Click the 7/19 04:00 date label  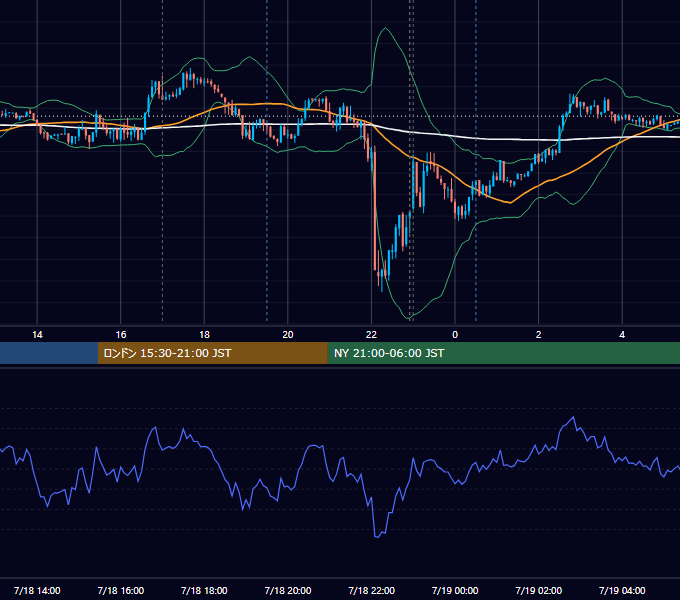pyautogui.click(x=622, y=590)
